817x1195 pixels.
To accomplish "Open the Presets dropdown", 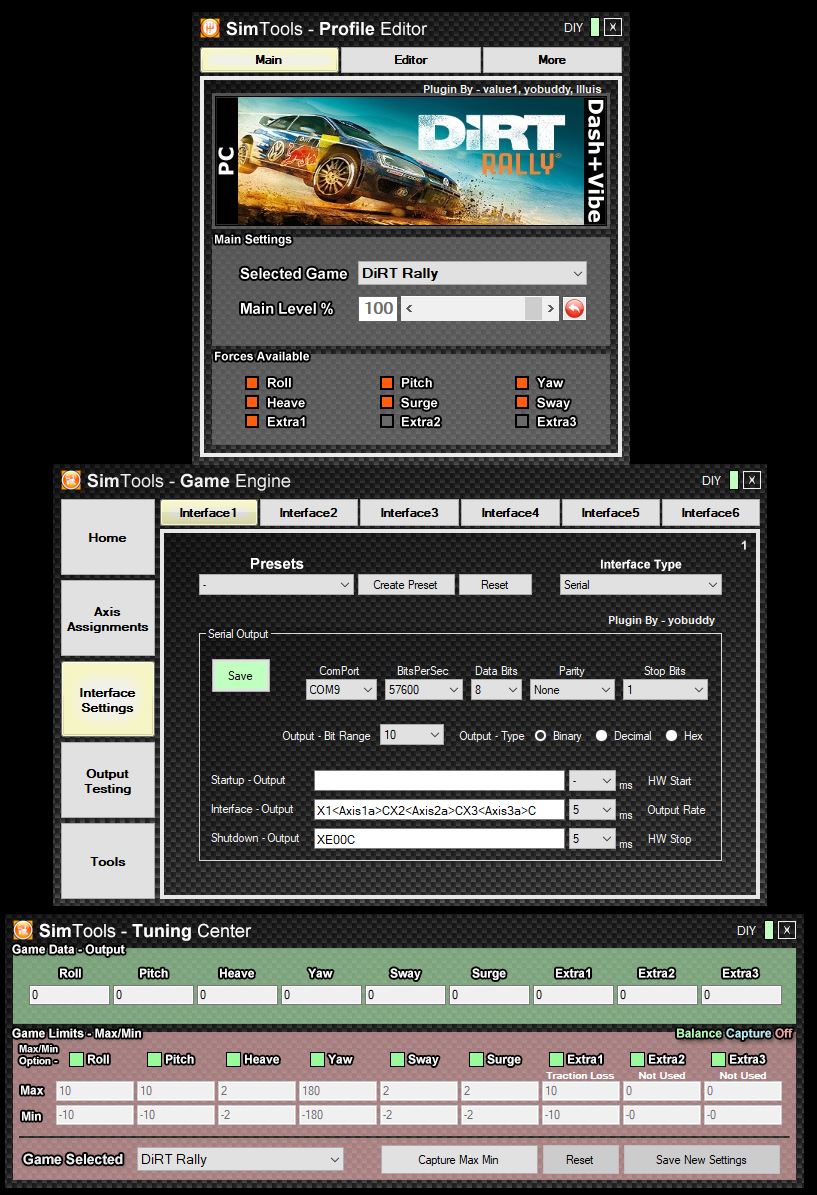I will point(276,585).
